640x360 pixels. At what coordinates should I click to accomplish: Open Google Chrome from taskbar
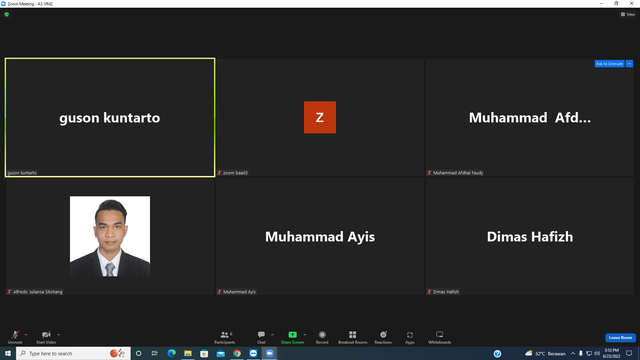pos(237,353)
